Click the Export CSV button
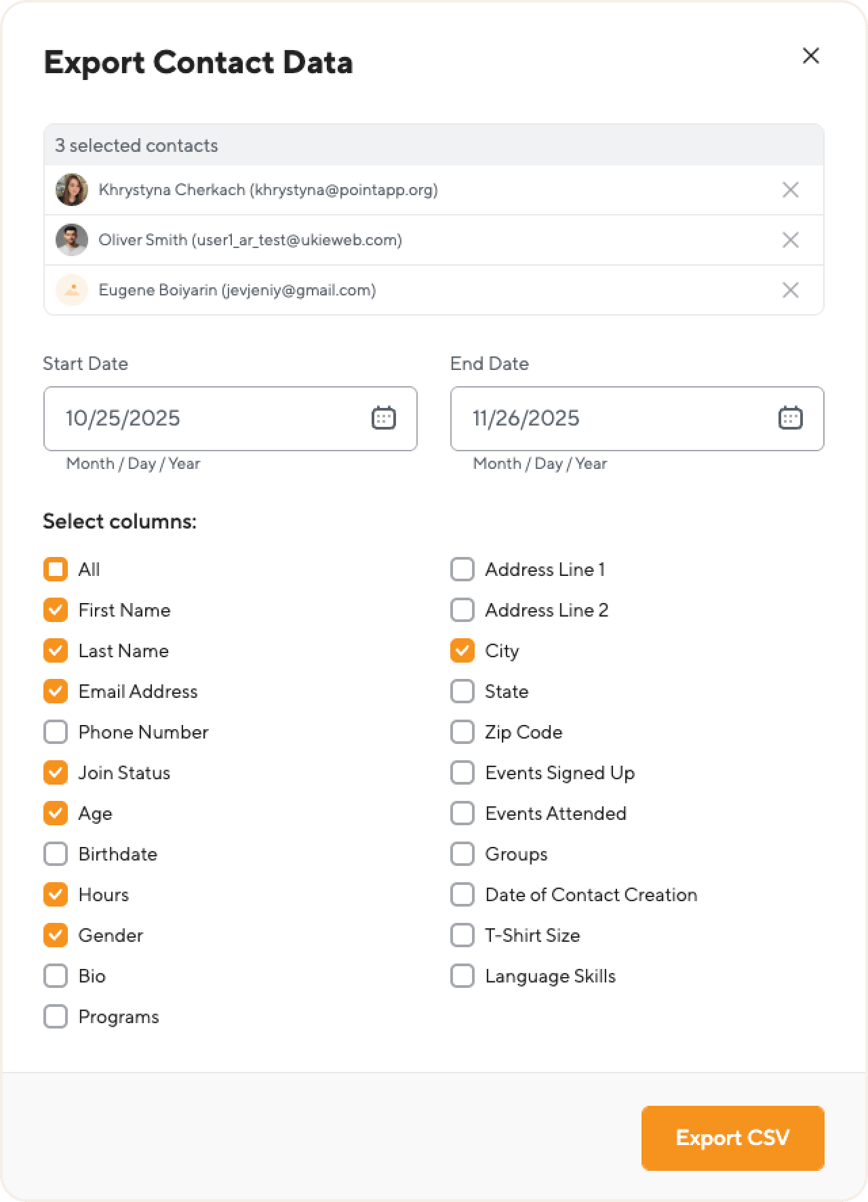The width and height of the screenshot is (868, 1202). [733, 1138]
